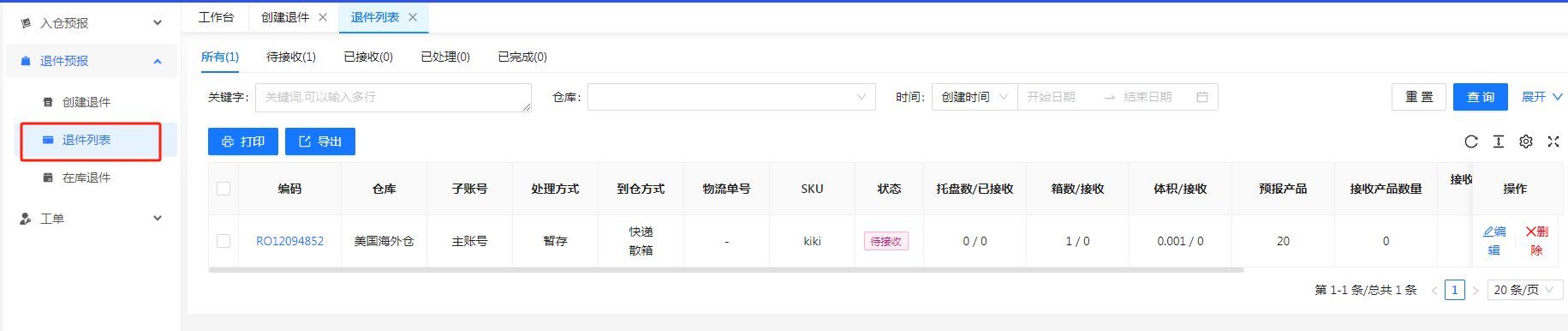
Task: Click the refresh icon above the table
Action: point(1471,141)
